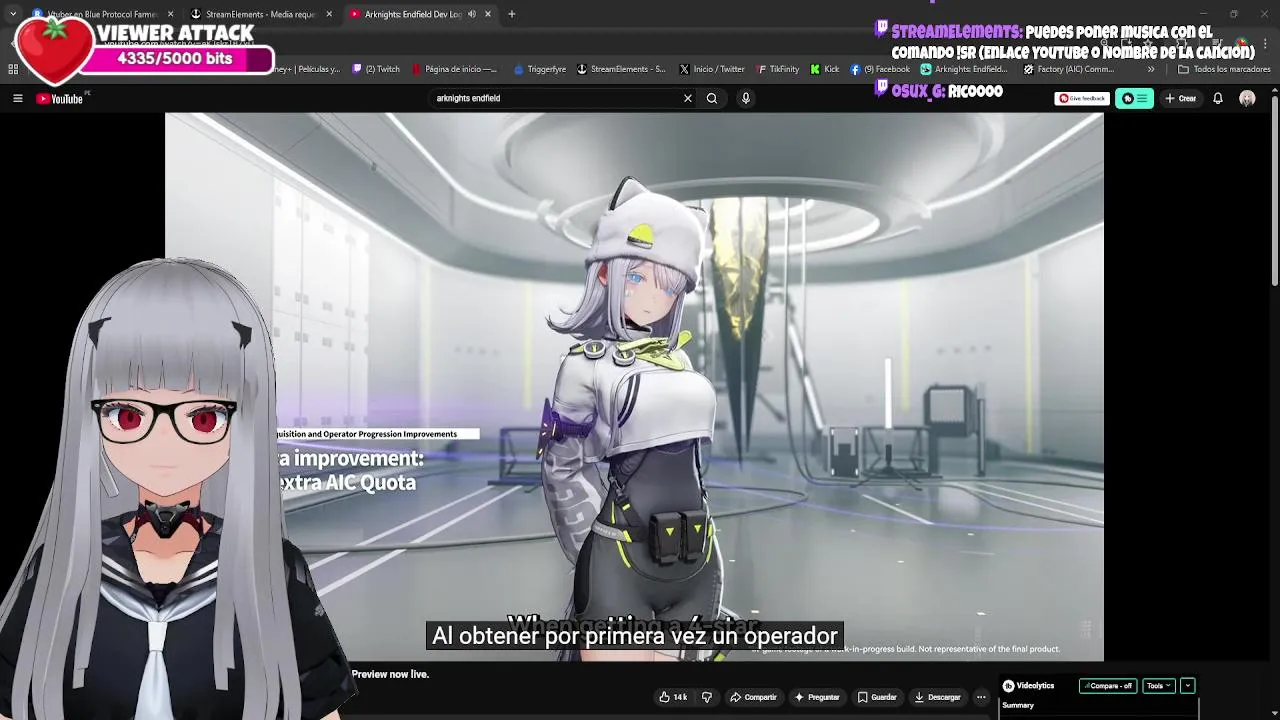Screen dimensions: 1280x720
Task: Toggle the teal Videolytics header button
Action: coord(1134,98)
